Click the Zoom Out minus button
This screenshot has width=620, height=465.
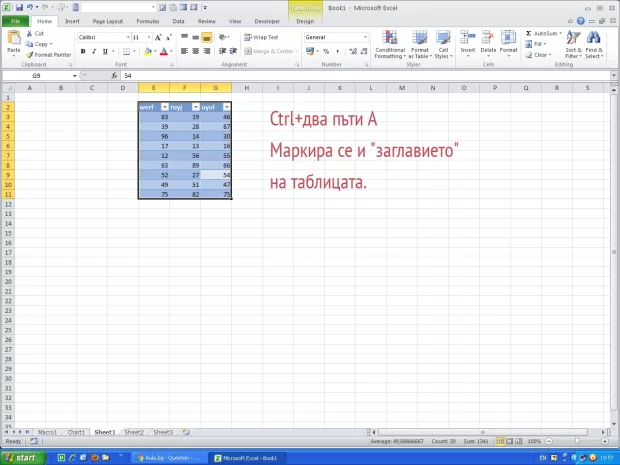click(549, 441)
